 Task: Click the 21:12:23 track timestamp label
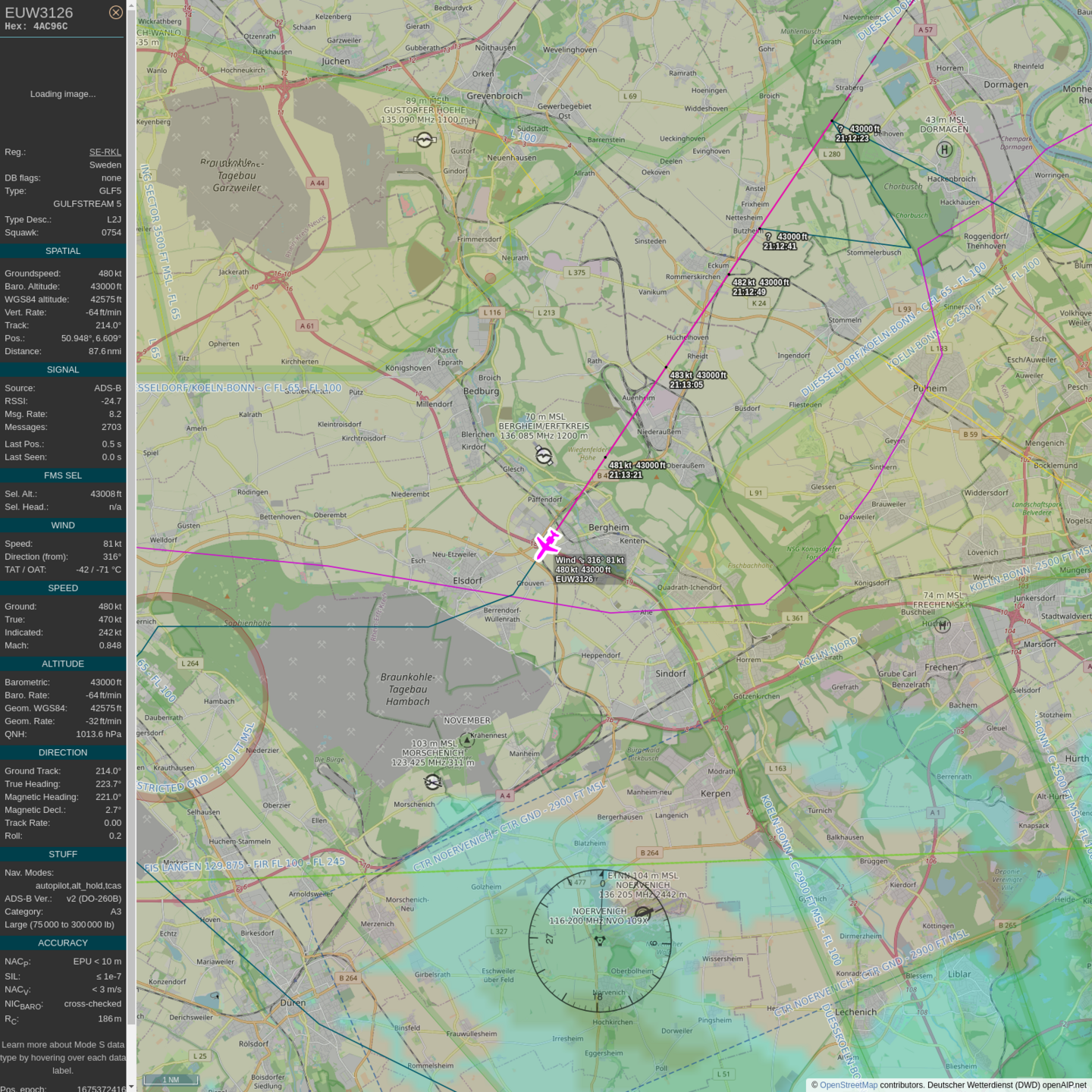point(852,139)
